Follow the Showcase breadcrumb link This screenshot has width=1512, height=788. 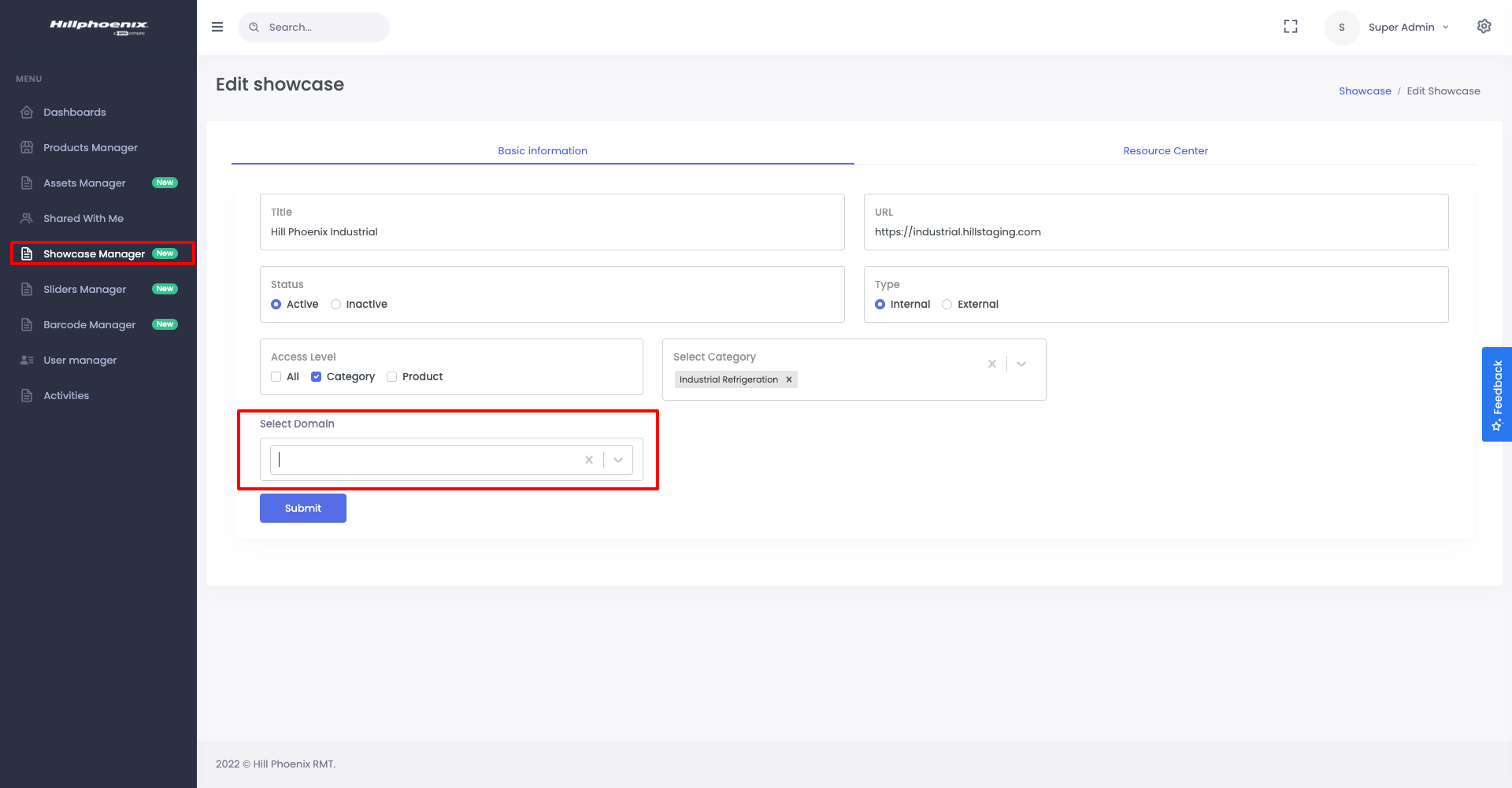[x=1365, y=91]
